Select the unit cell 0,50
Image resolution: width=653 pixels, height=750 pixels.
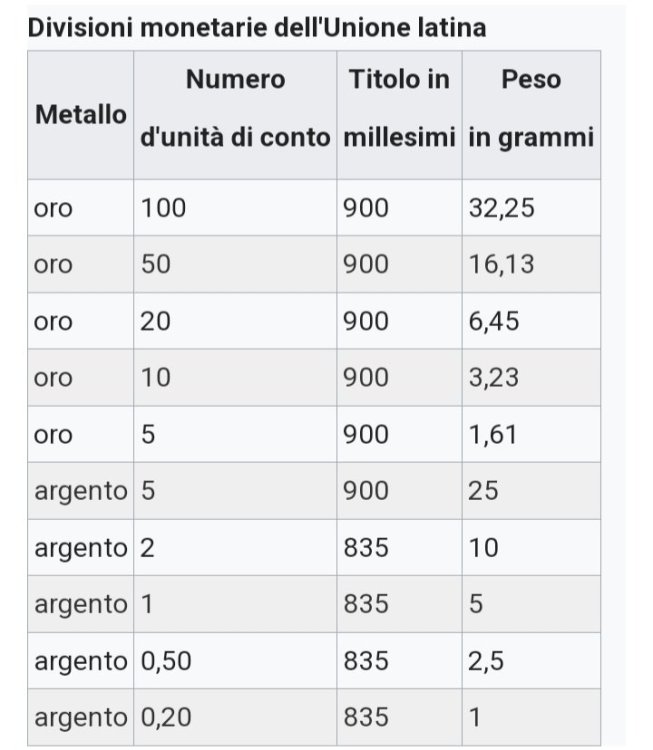166,661
